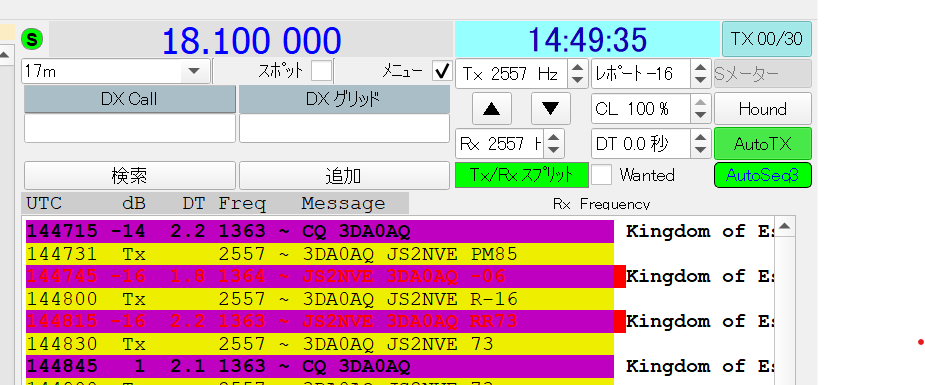This screenshot has width=925, height=385.
Task: Click the レポート -16 field
Action: 641,74
